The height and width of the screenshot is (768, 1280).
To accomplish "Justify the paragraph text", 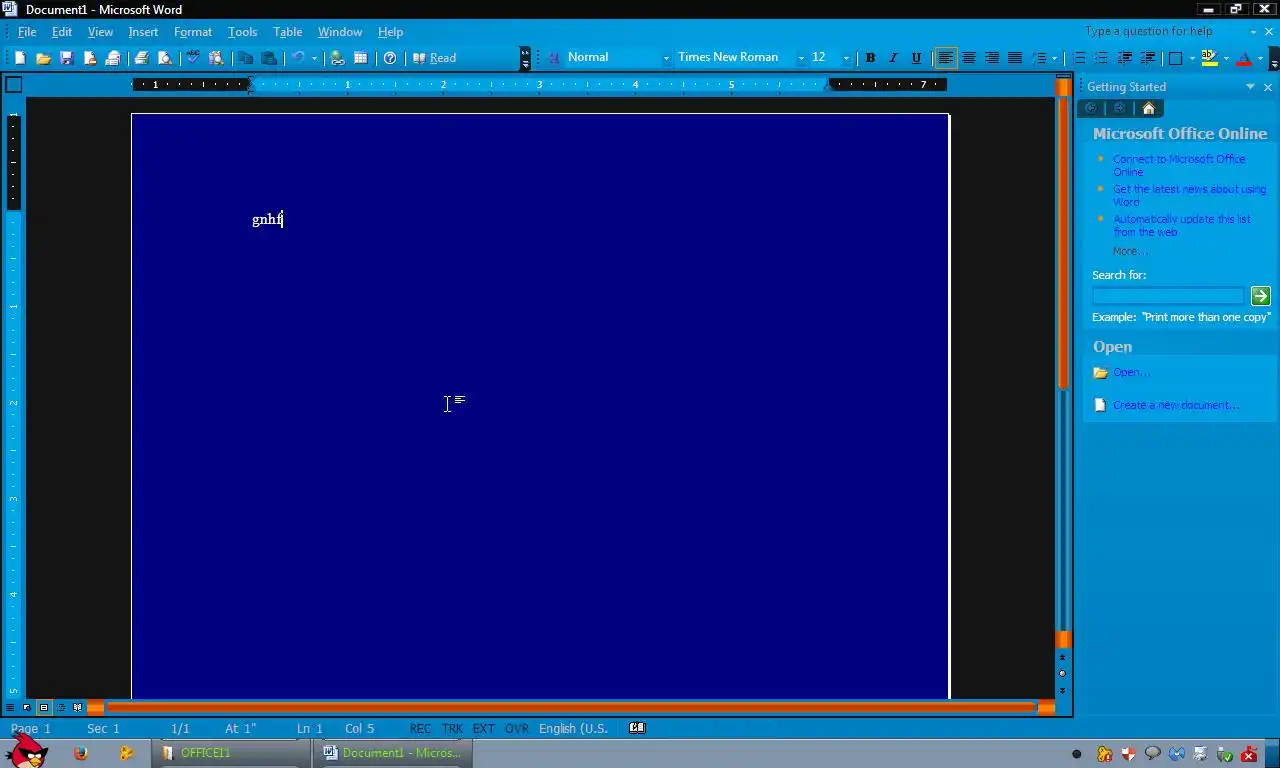I will click(x=1015, y=58).
